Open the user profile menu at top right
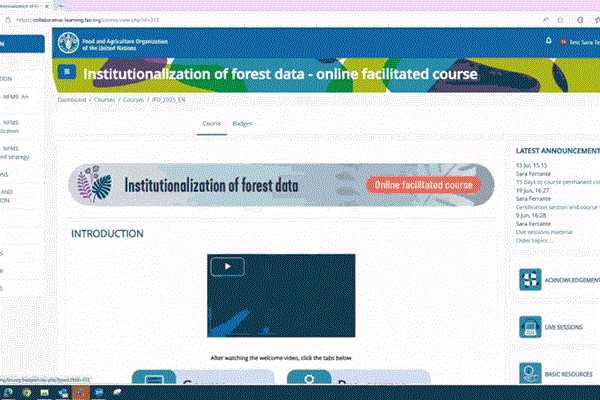Screen dimensions: 600x400 point(580,41)
